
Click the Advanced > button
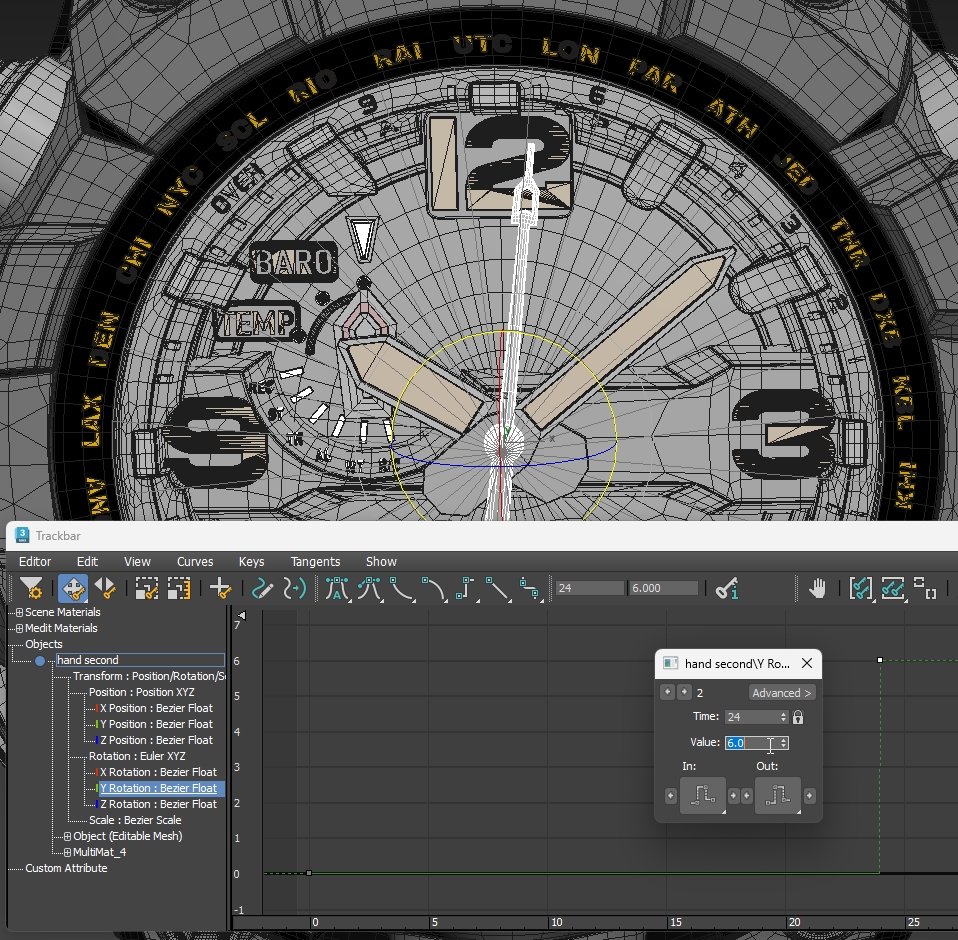[x=781, y=693]
